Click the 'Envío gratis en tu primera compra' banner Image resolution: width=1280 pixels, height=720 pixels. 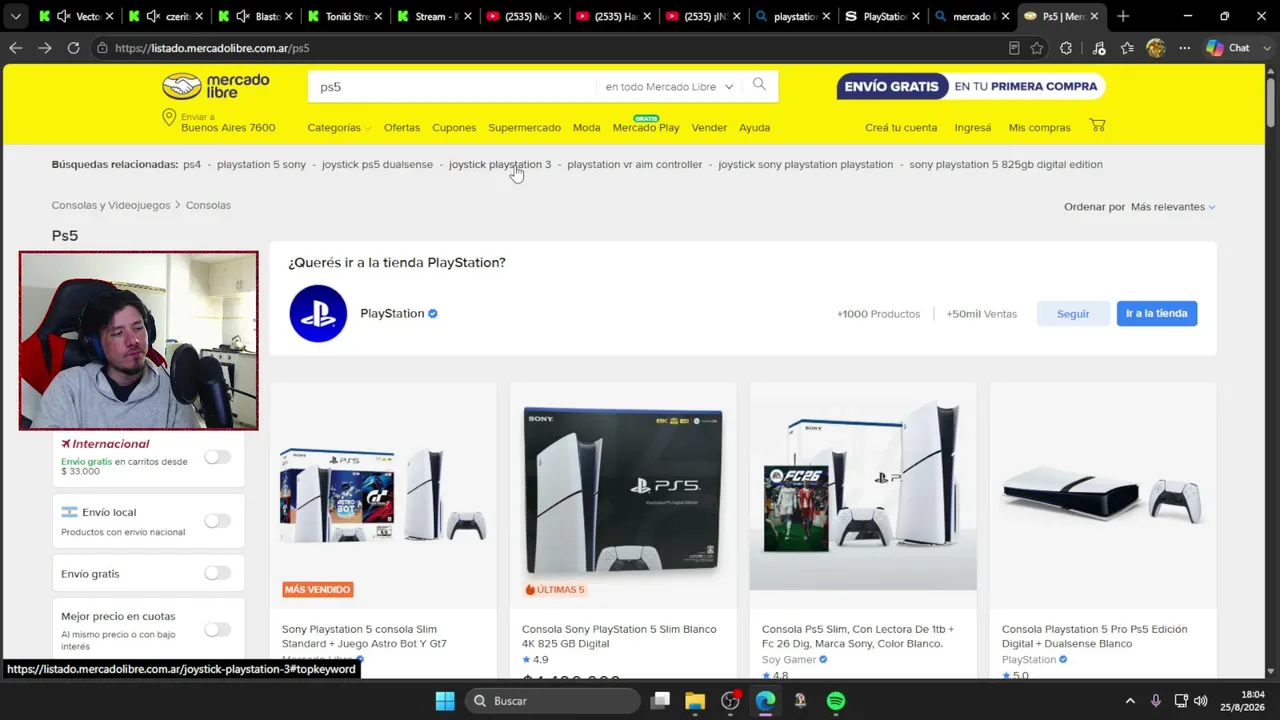coord(971,86)
